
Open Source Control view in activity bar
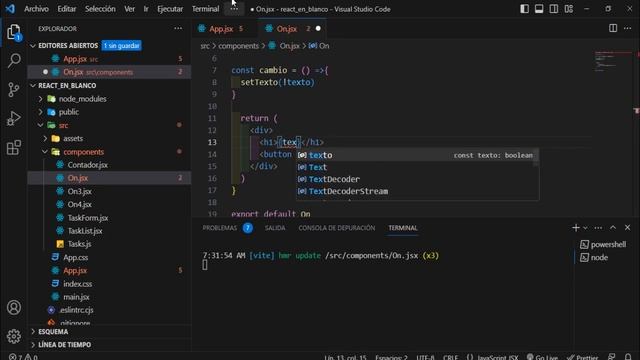point(14,89)
